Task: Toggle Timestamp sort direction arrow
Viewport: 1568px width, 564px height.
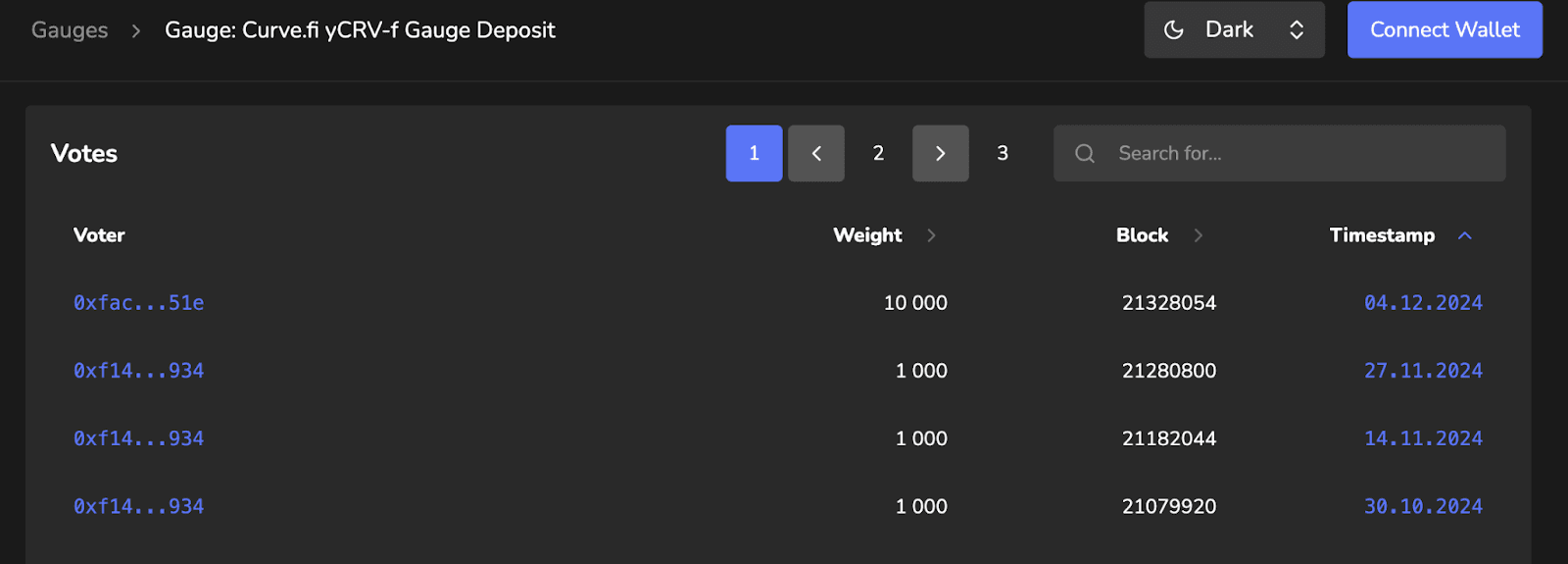Action: (x=1465, y=235)
